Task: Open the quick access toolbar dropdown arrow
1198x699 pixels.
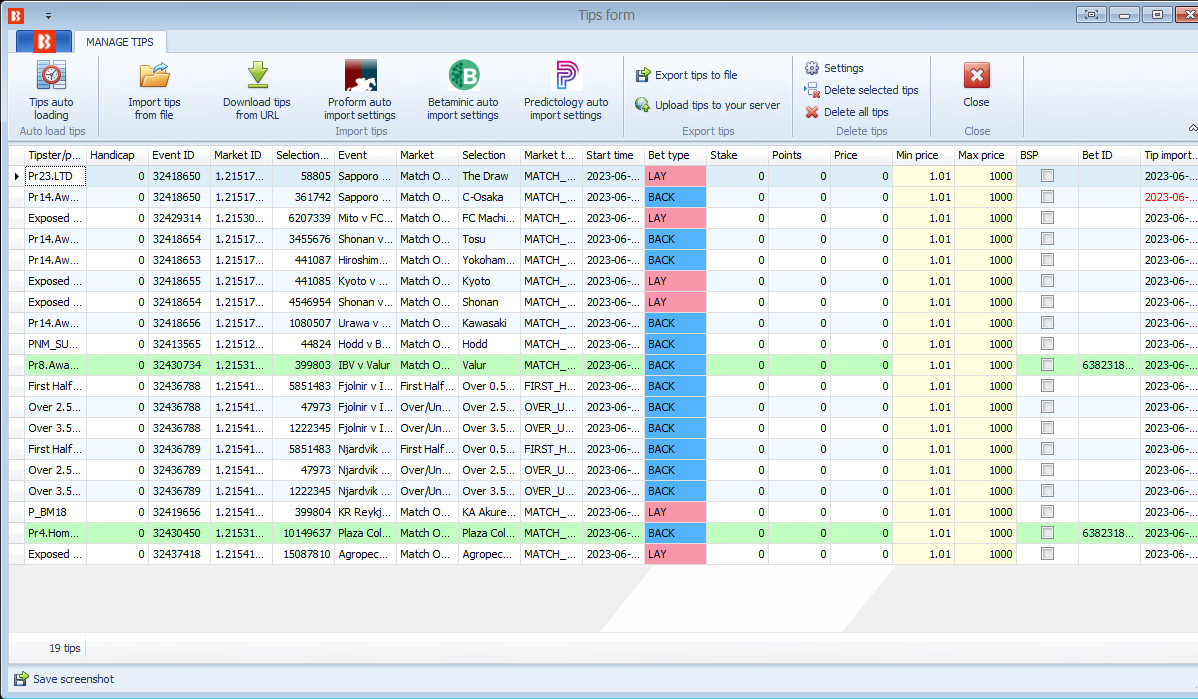Action: pyautogui.click(x=48, y=15)
